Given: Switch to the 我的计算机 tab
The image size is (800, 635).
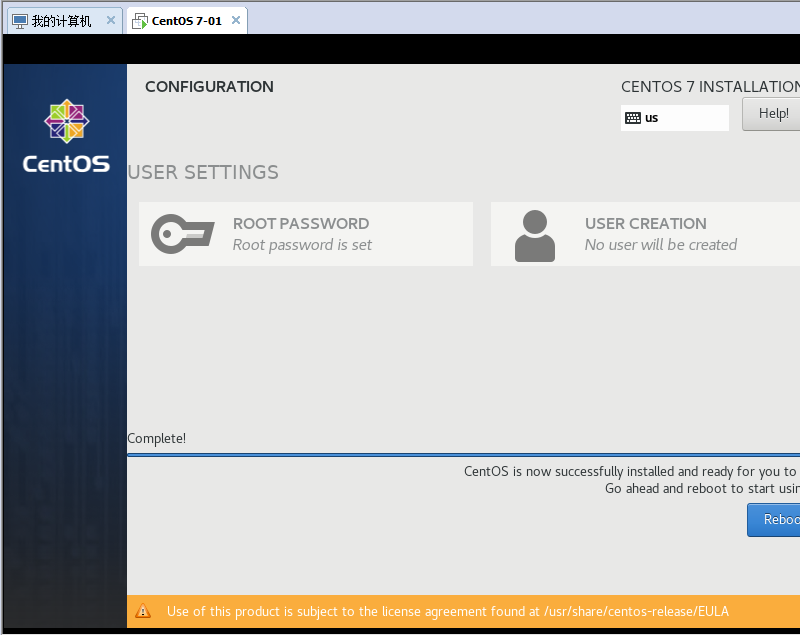Looking at the screenshot, I should 64,21.
